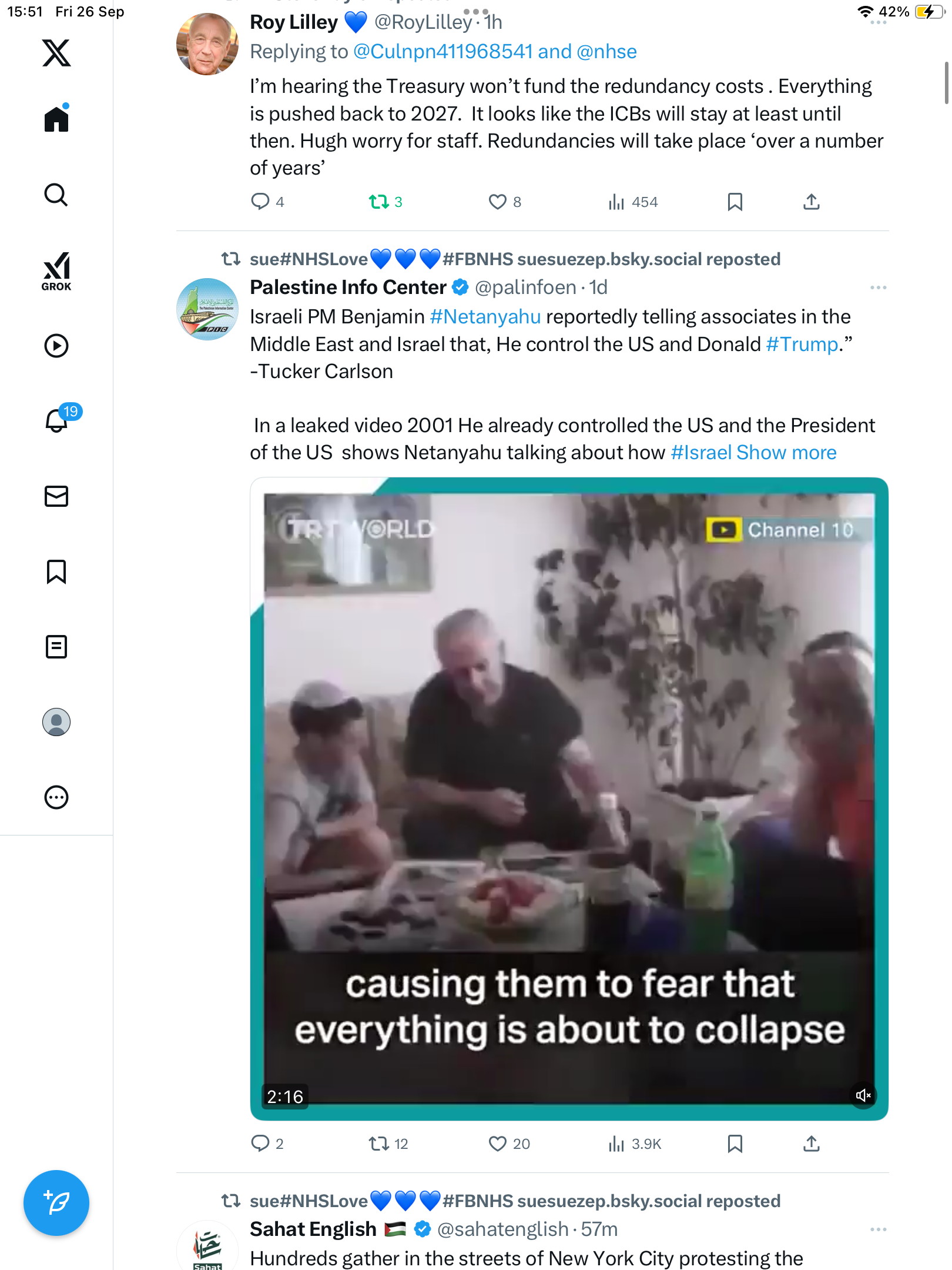Screen dimensions: 952x1270
Task: Open the Lists page icon
Action: pos(56,647)
